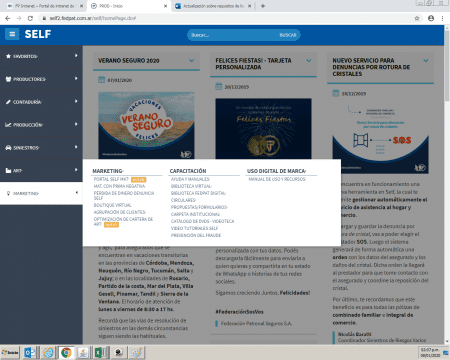The width and height of the screenshot is (450, 360).
Task: Select Productores in the sidebar
Action: [41, 79]
